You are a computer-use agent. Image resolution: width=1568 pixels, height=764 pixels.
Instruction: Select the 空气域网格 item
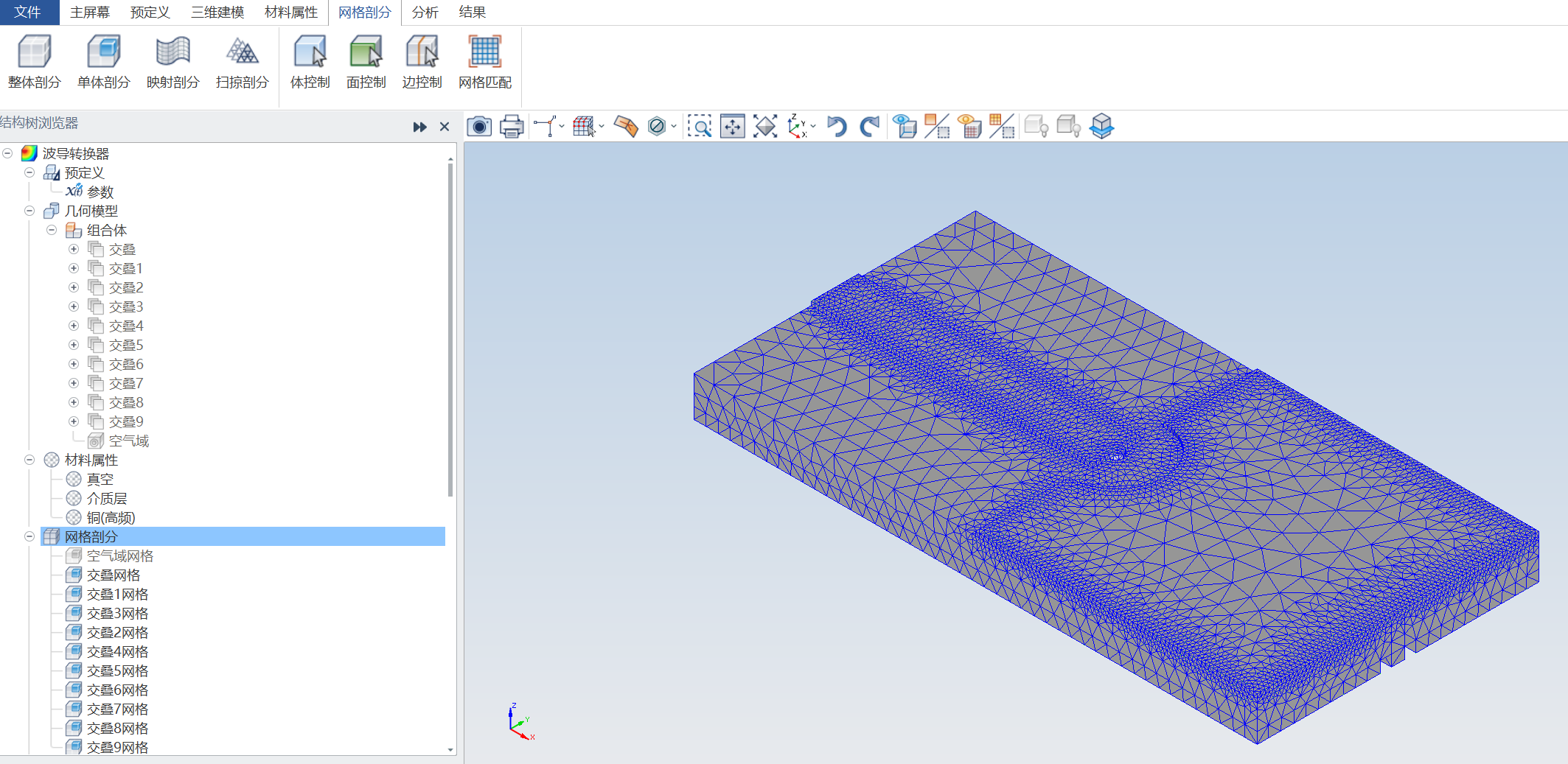tap(120, 556)
